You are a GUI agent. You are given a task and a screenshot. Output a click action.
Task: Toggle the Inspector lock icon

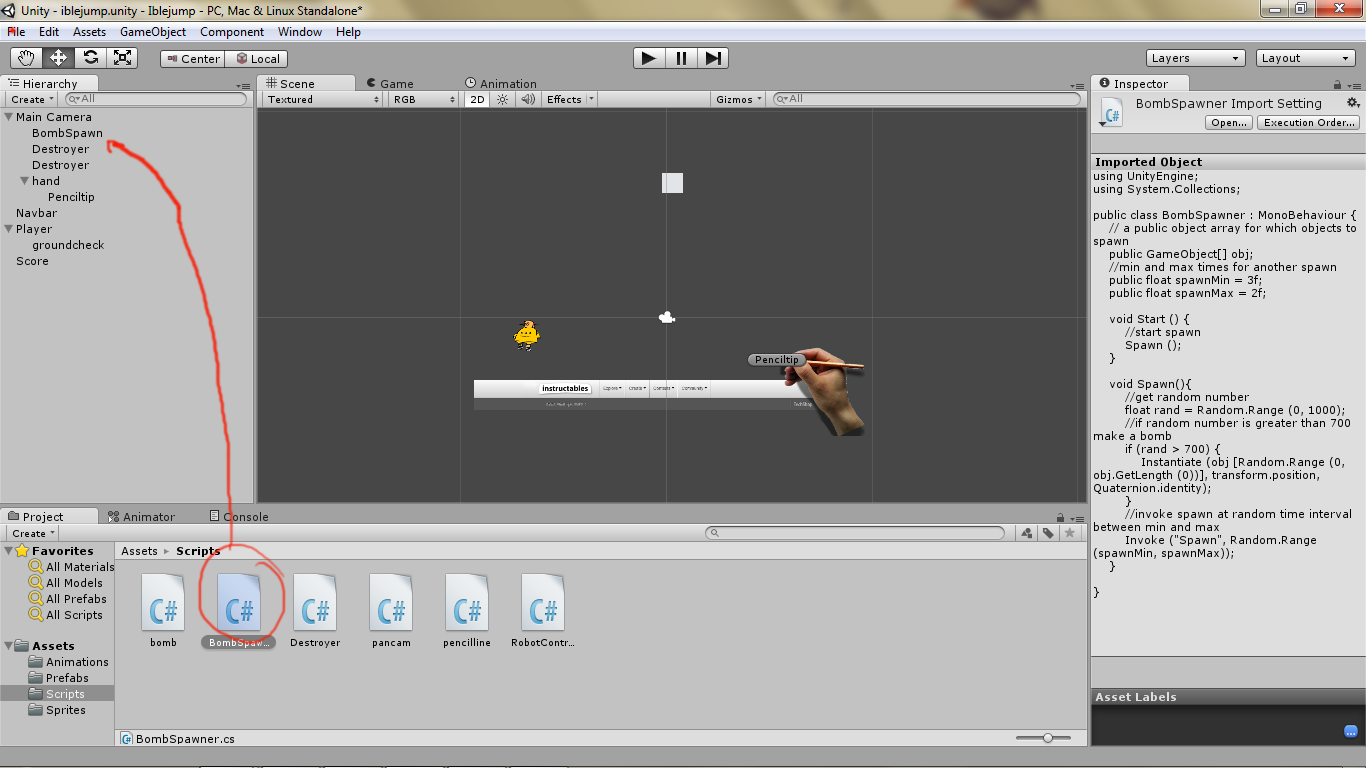pos(1339,85)
